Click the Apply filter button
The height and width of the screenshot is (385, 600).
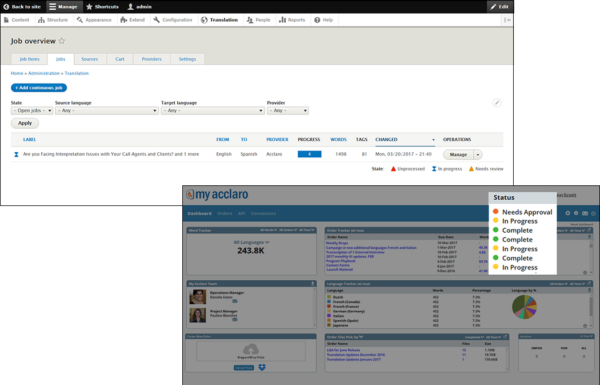coord(25,123)
